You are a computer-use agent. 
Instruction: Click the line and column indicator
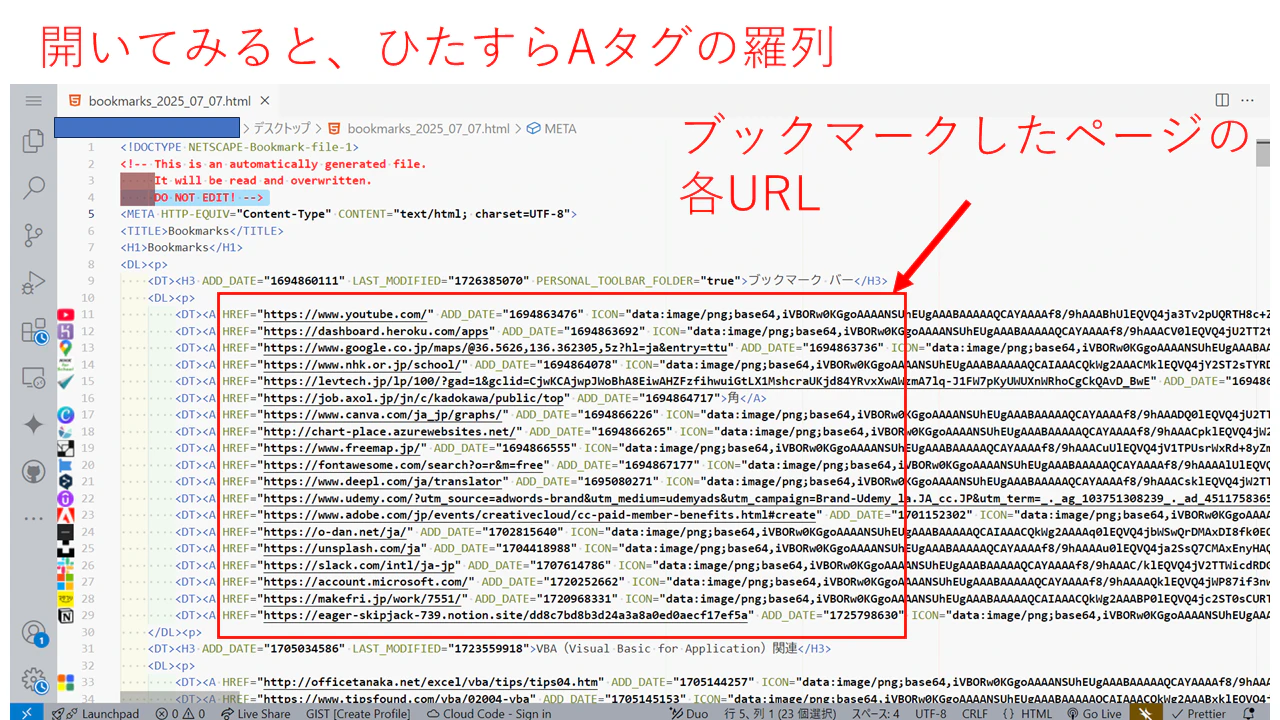[x=780, y=713]
